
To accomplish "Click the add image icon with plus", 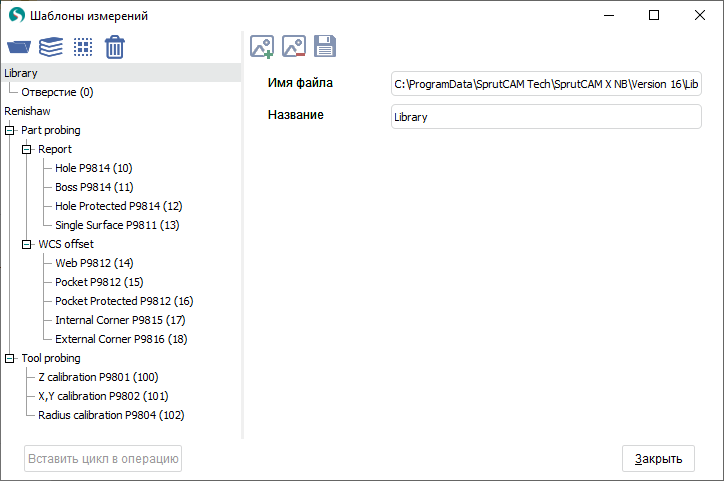I will click(x=262, y=46).
